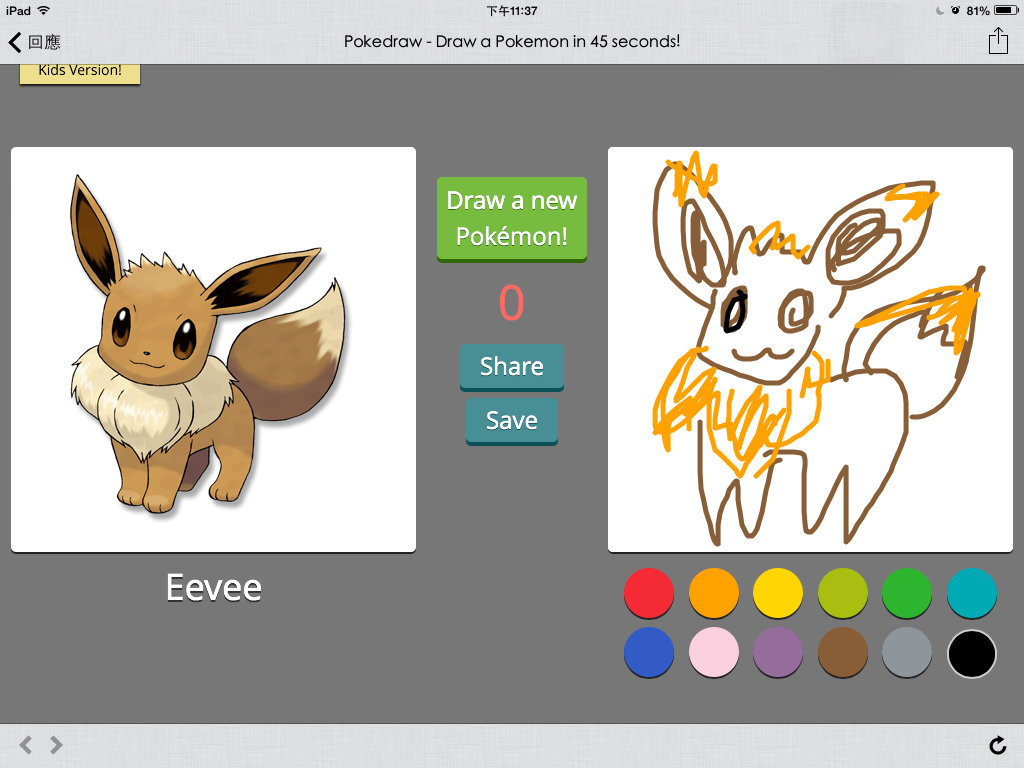Select the green color swatch

(x=906, y=593)
